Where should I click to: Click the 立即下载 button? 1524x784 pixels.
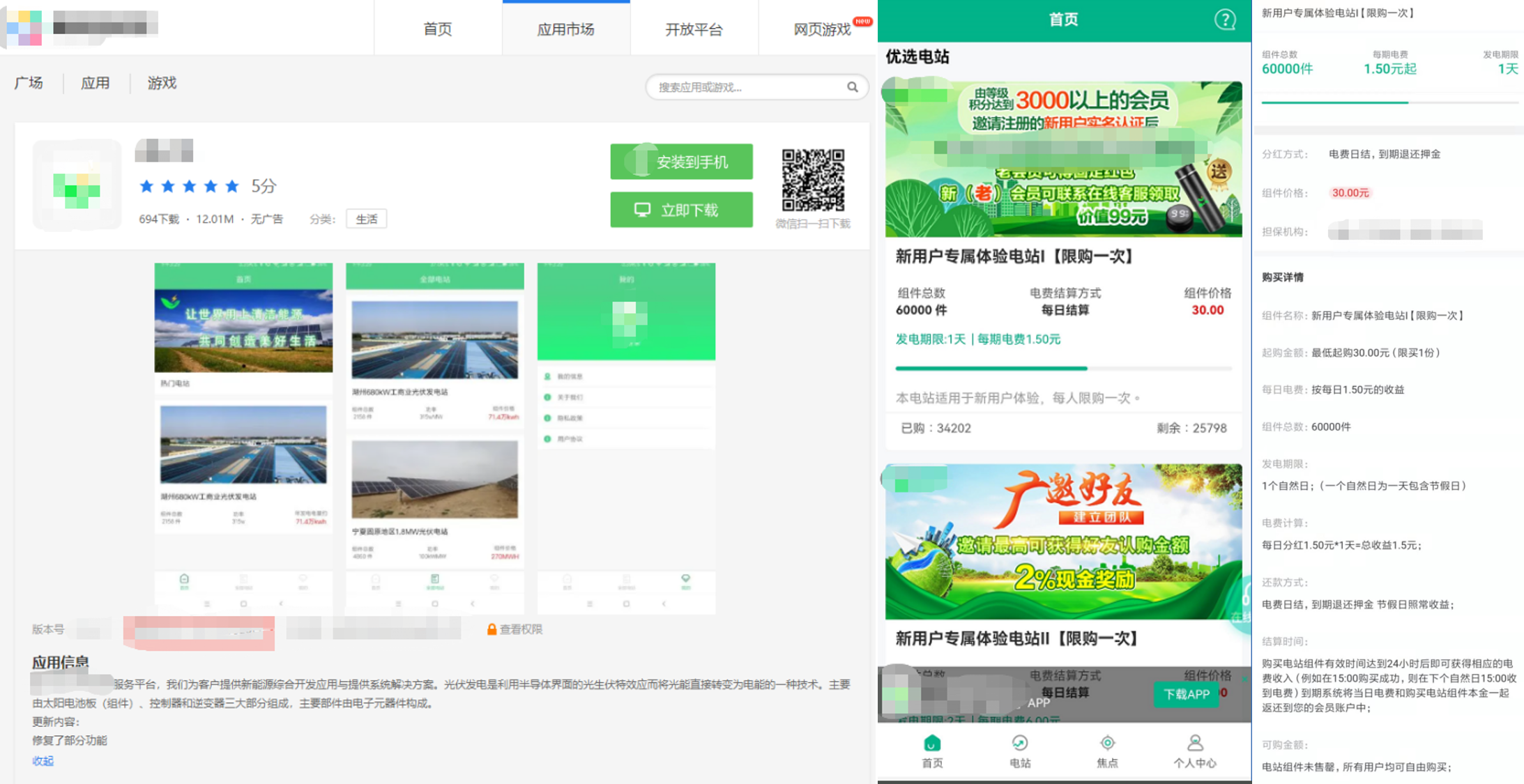click(x=681, y=210)
